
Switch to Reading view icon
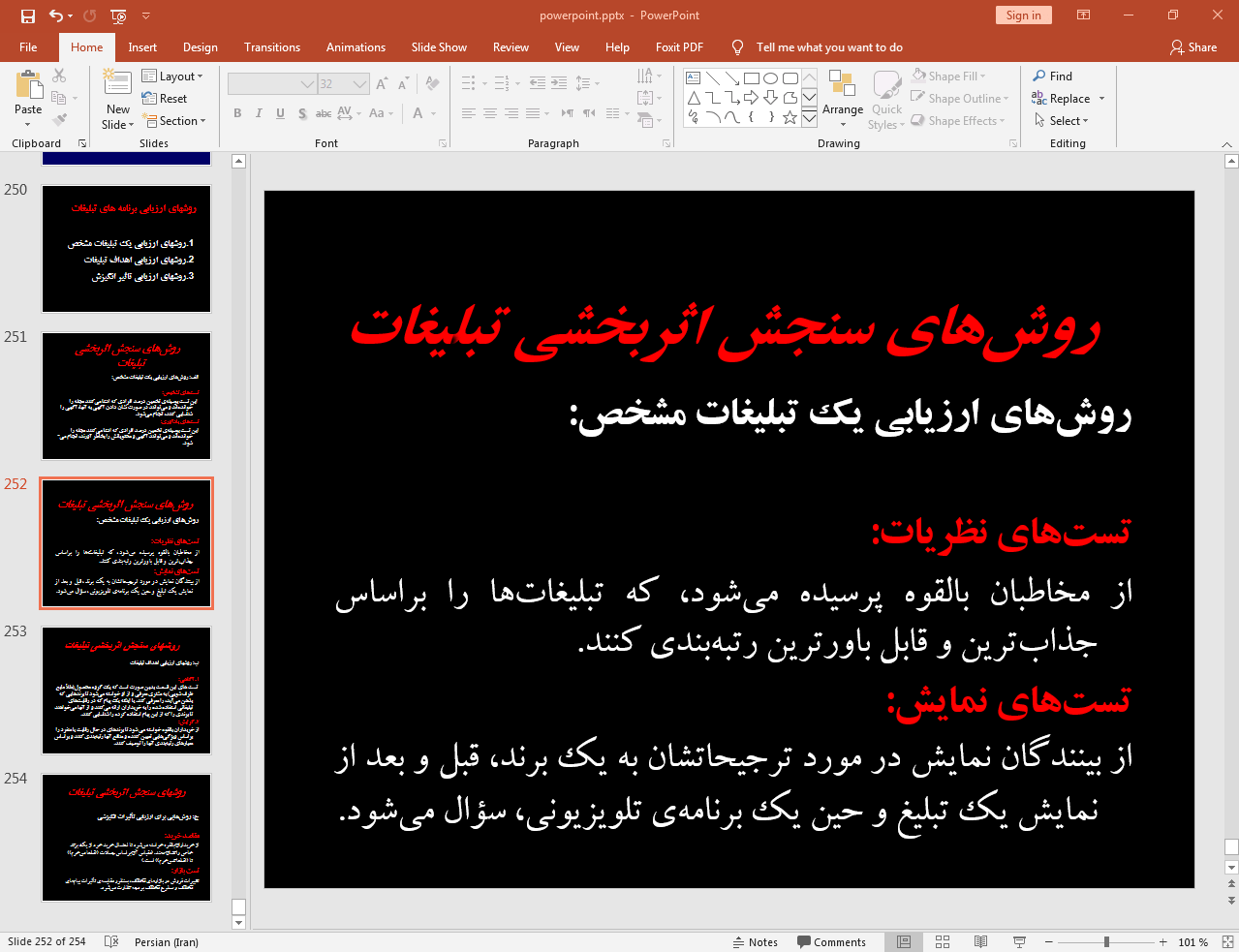tap(980, 941)
